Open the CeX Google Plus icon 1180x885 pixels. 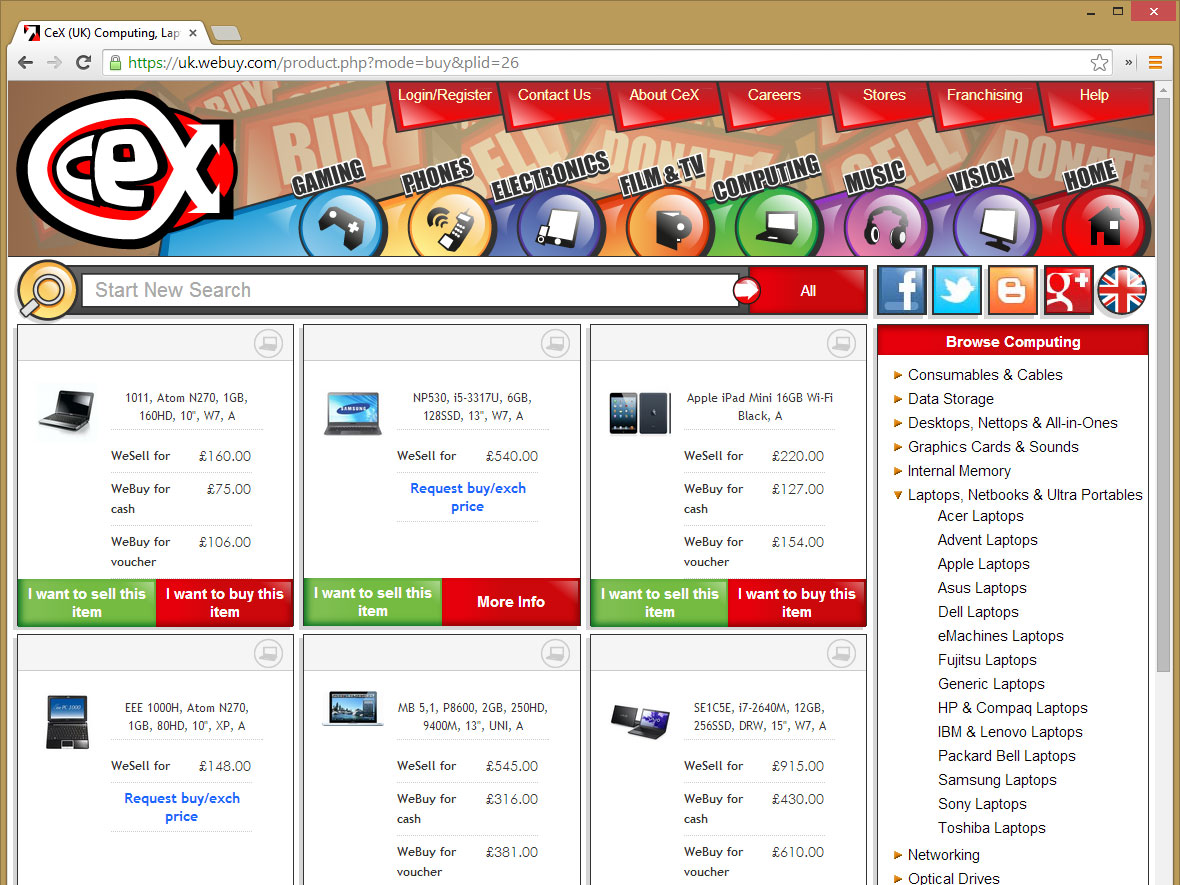(1068, 290)
